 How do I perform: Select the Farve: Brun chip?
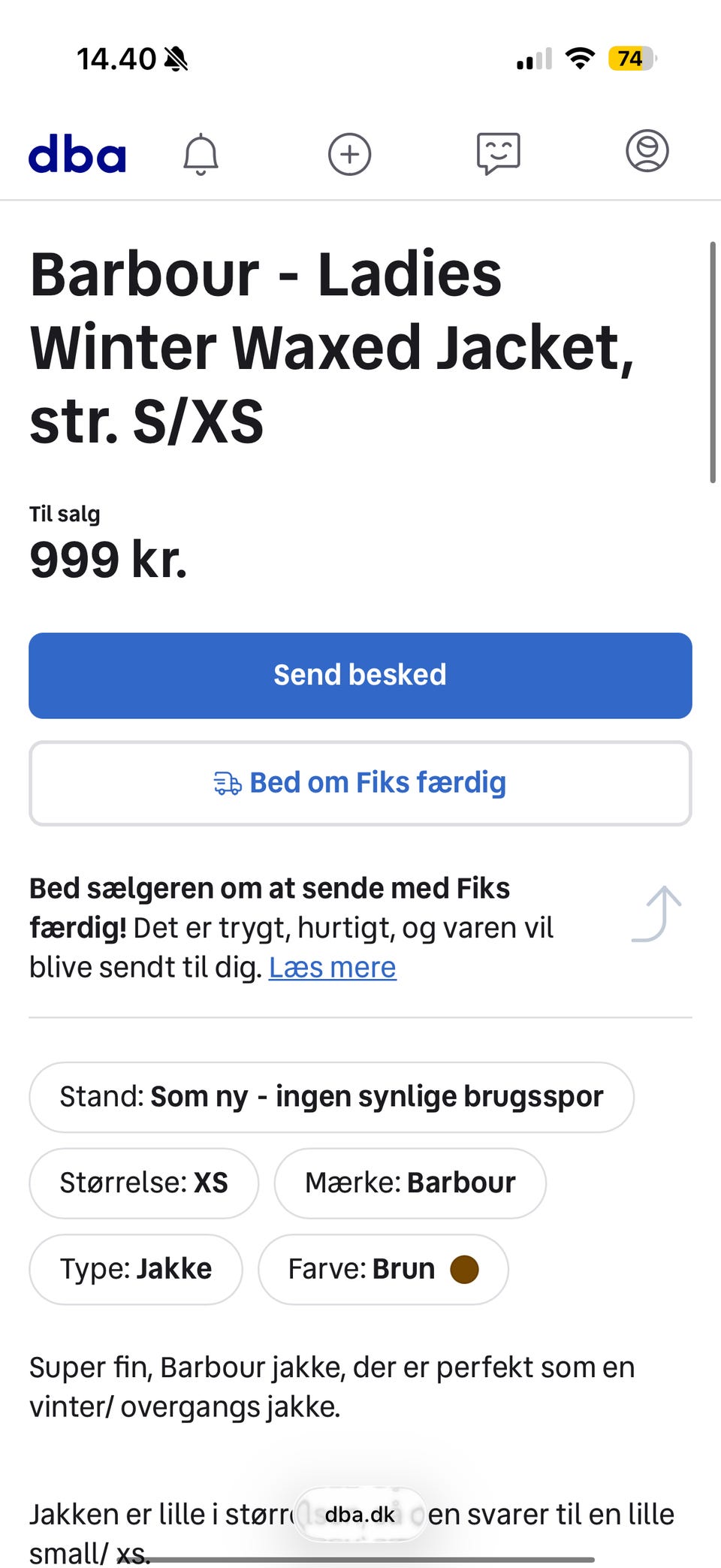click(x=382, y=1270)
